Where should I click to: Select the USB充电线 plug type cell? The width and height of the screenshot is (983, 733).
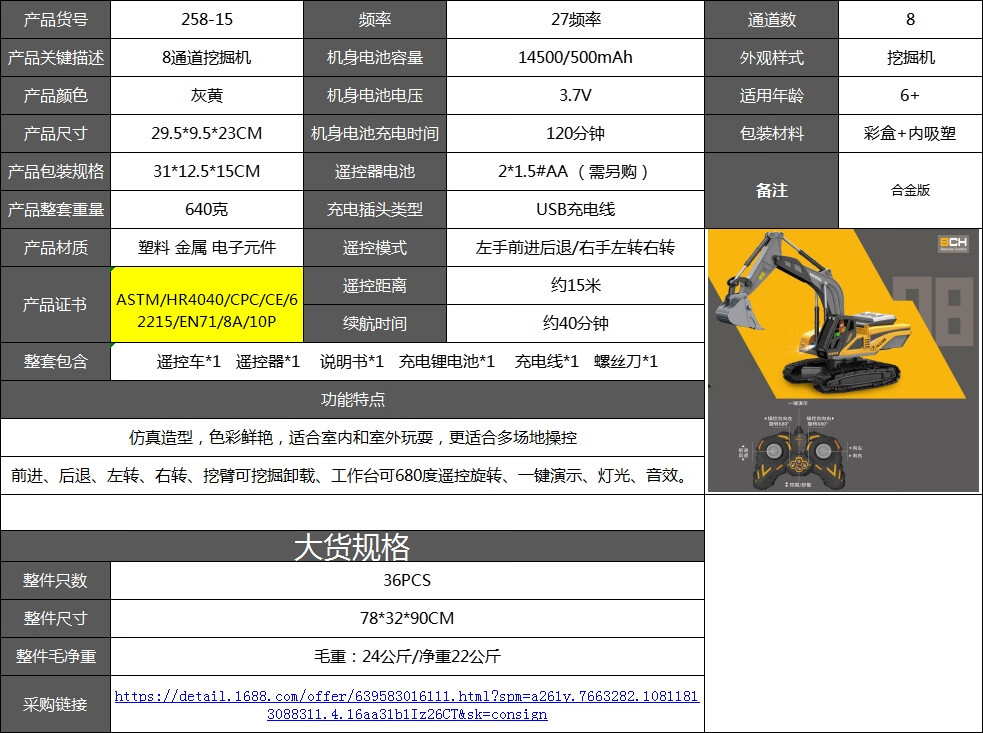(x=576, y=209)
